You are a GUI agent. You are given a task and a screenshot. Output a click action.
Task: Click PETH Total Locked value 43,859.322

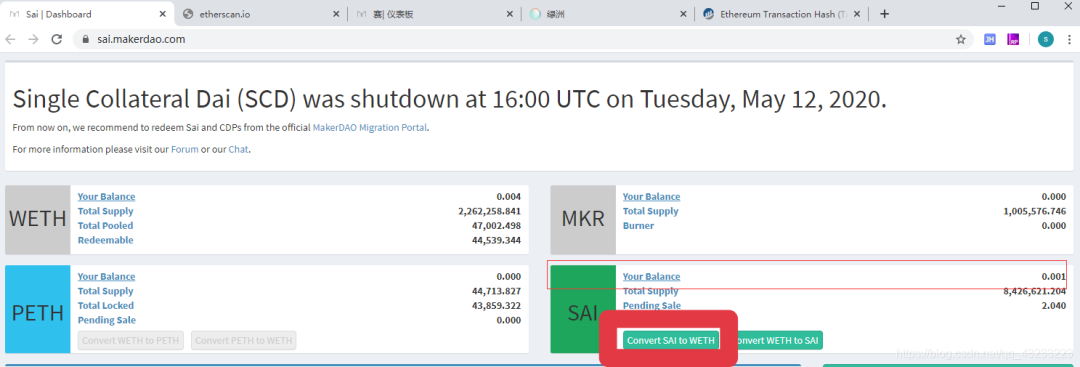point(498,306)
